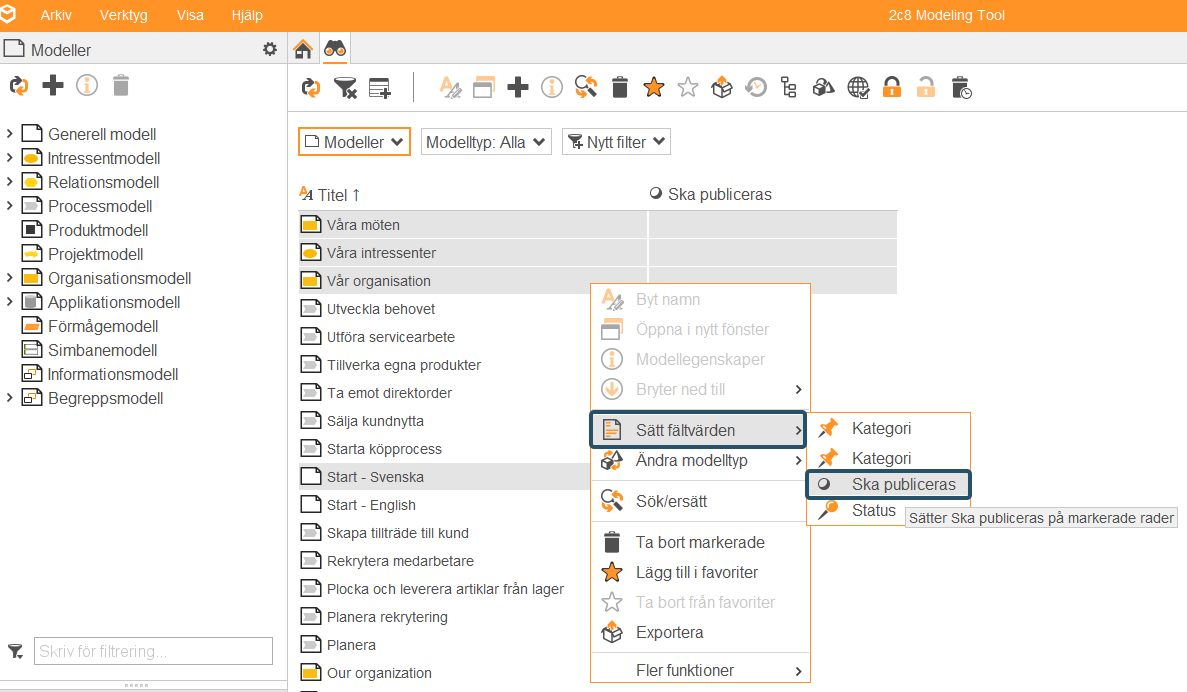Click the orange favorite star toolbar icon
1187x692 pixels.
point(653,88)
